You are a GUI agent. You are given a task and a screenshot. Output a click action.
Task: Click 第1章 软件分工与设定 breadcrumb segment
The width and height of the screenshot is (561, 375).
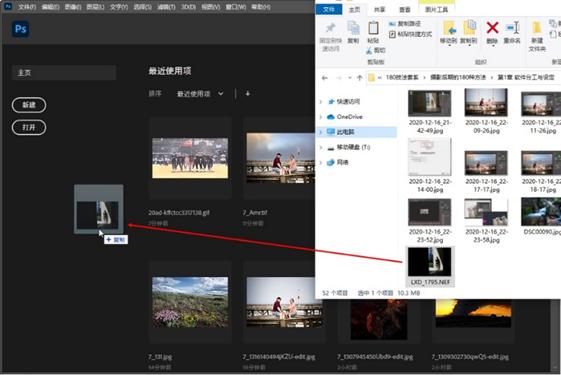pos(526,77)
